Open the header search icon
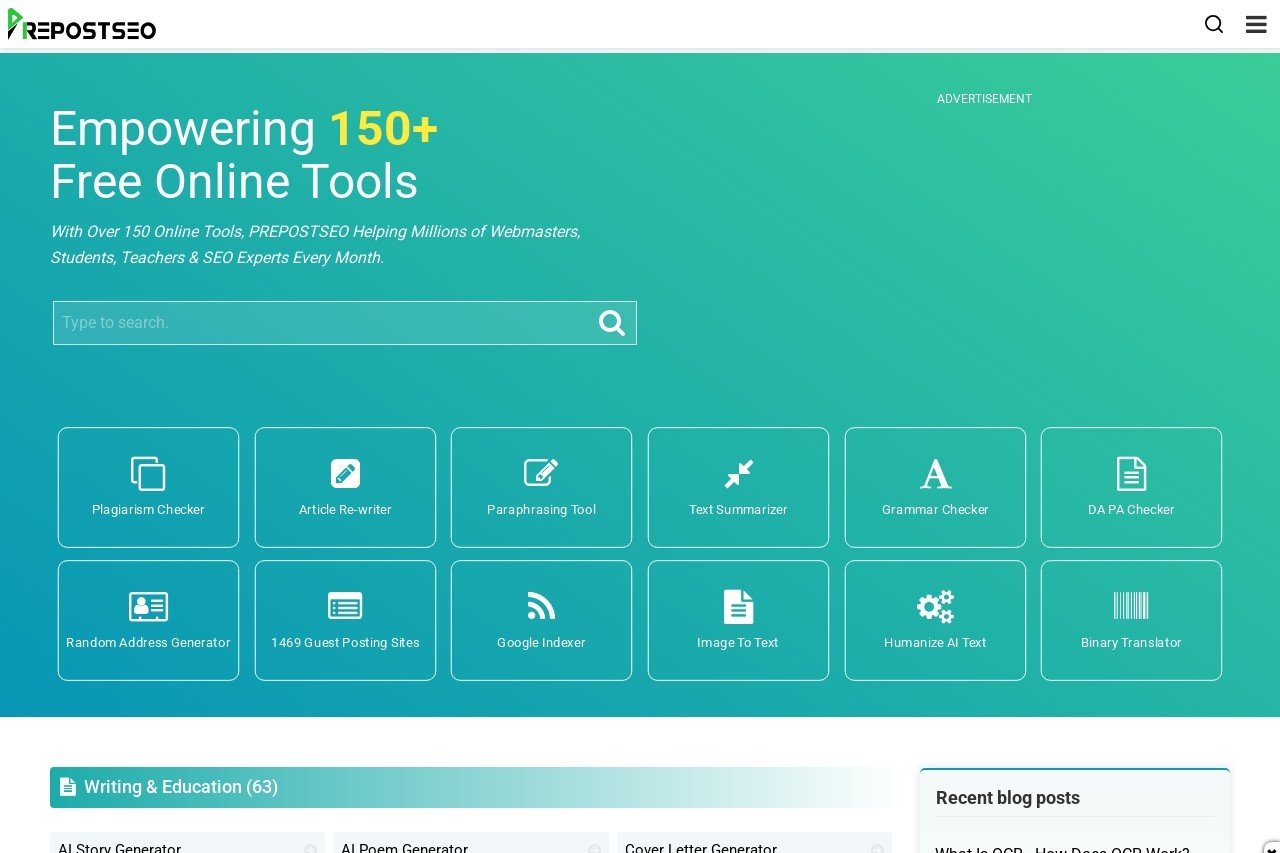Screen dimensions: 1280x853 tap(1214, 24)
